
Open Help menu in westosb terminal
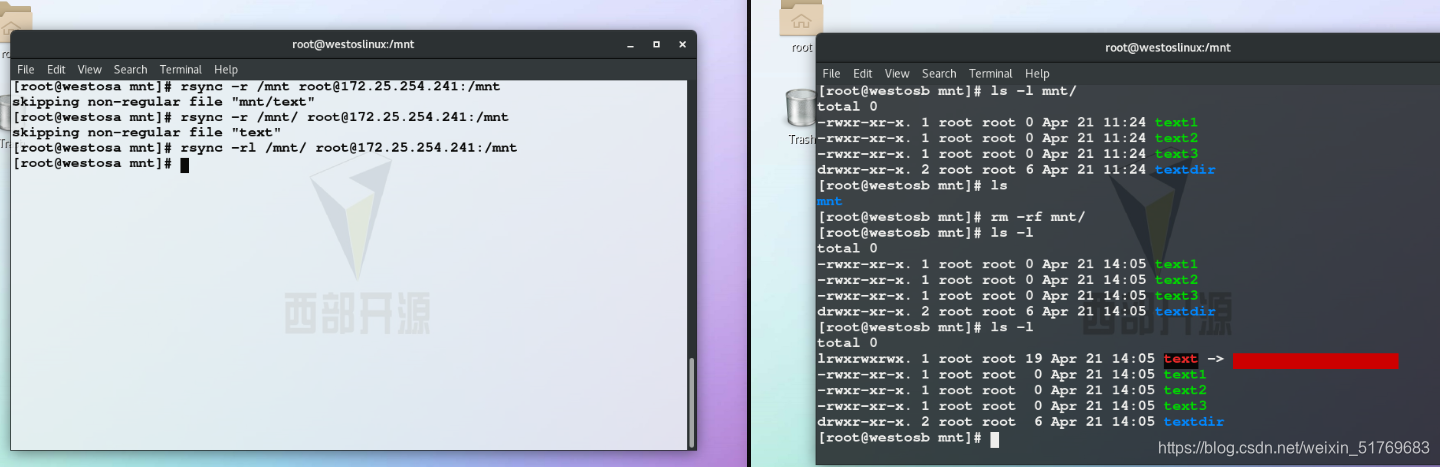[1037, 73]
